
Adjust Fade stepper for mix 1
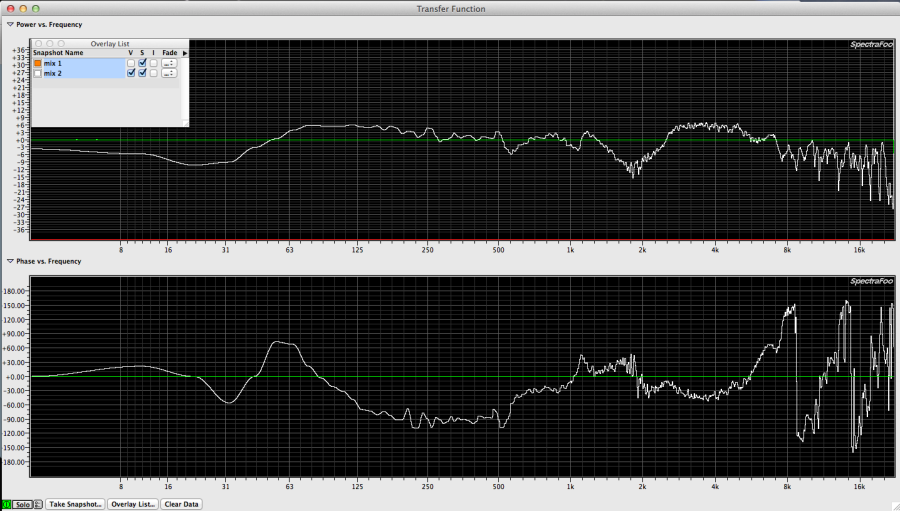click(169, 63)
